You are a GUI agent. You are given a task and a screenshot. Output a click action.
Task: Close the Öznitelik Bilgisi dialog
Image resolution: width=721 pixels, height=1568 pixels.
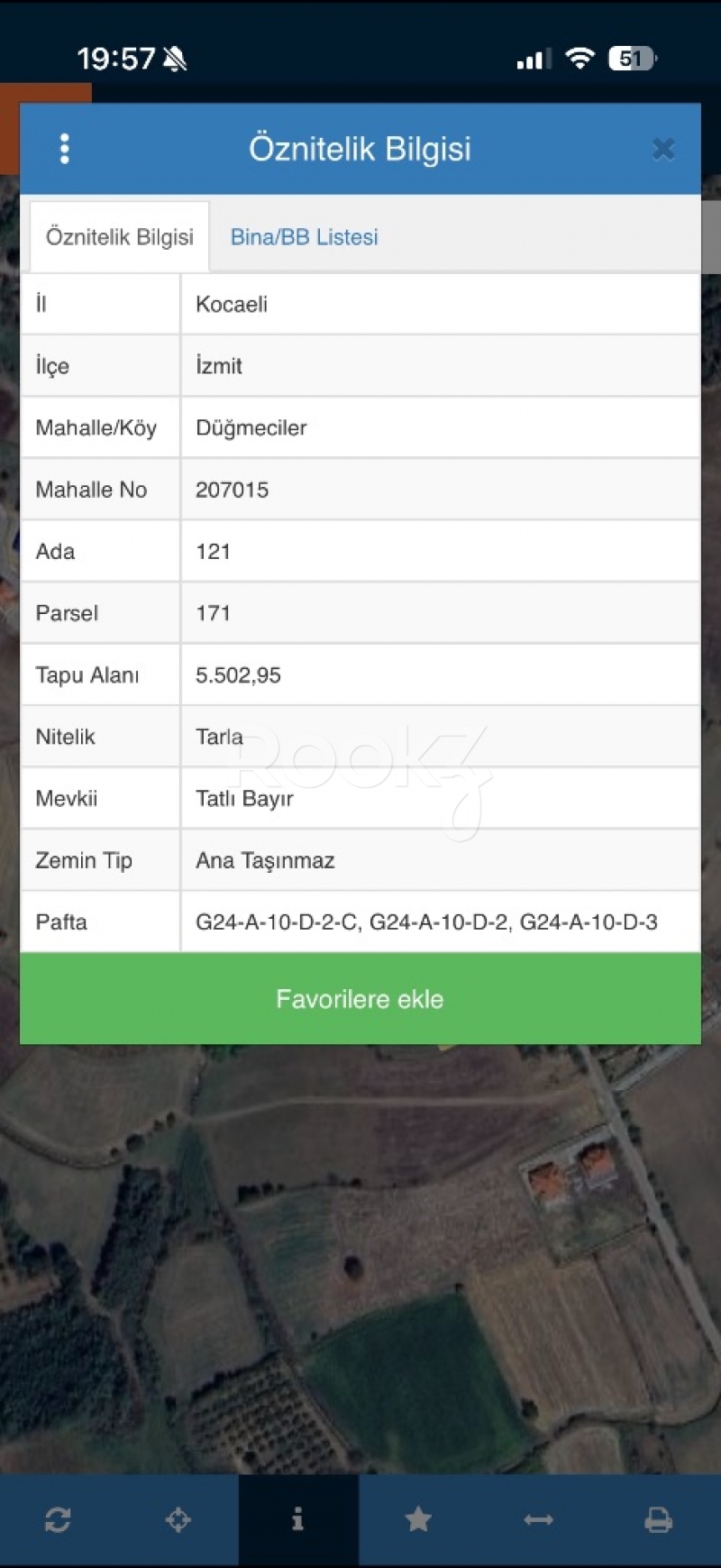pyautogui.click(x=663, y=149)
